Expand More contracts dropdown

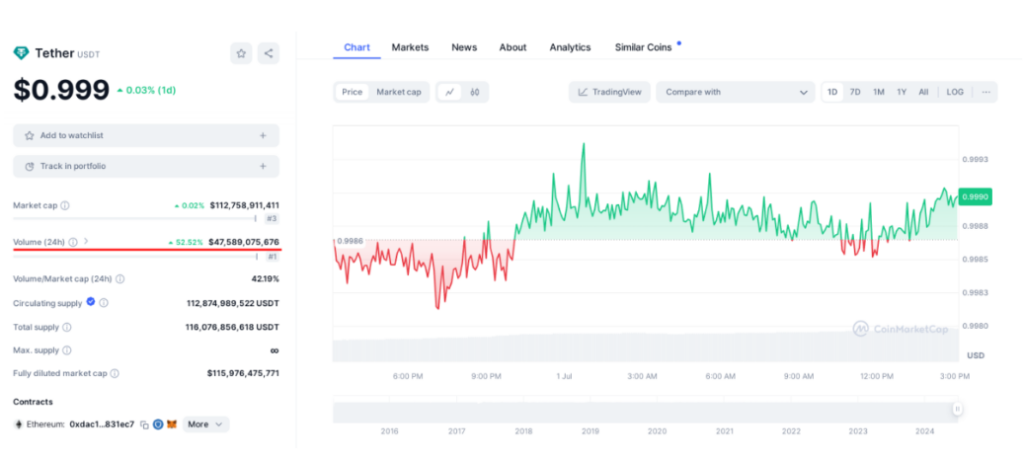point(206,424)
